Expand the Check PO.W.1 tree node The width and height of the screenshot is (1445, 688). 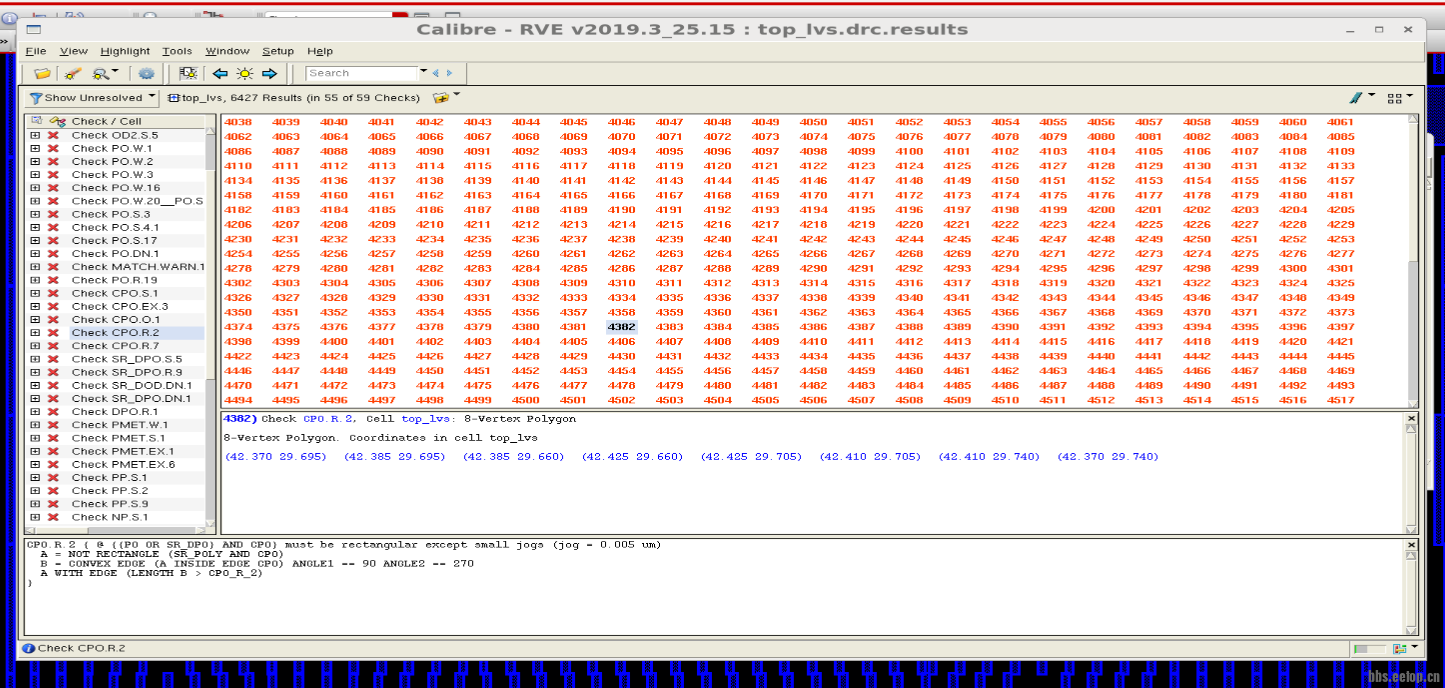(x=35, y=148)
